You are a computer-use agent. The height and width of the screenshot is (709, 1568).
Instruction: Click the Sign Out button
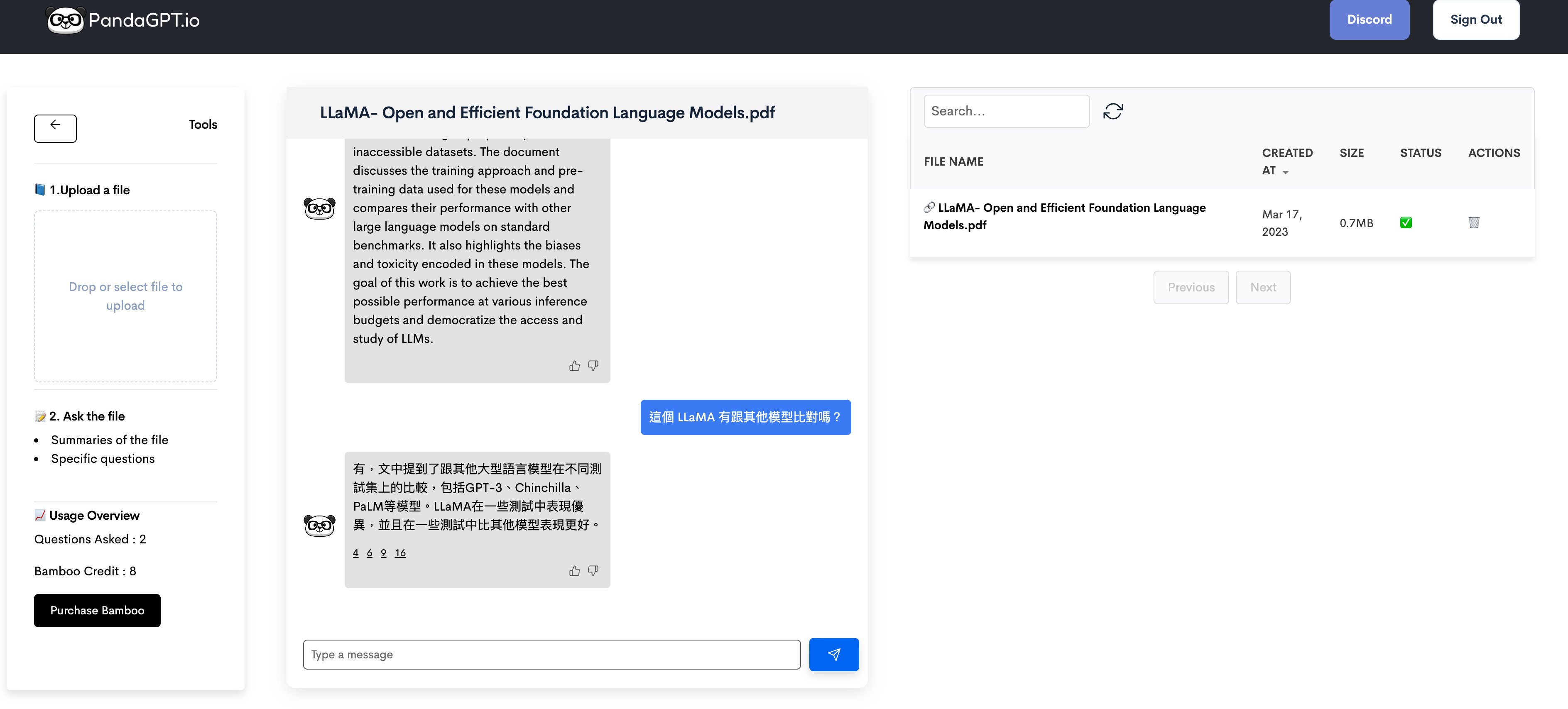click(x=1475, y=20)
